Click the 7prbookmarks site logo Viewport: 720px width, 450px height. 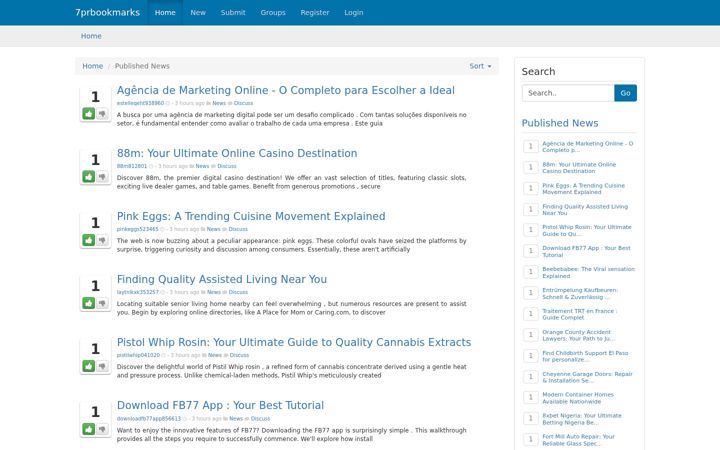pyautogui.click(x=107, y=12)
